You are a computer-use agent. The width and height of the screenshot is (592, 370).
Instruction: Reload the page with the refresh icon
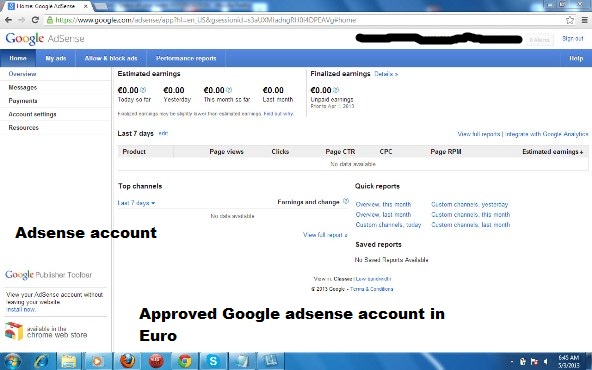pyautogui.click(x=35, y=20)
